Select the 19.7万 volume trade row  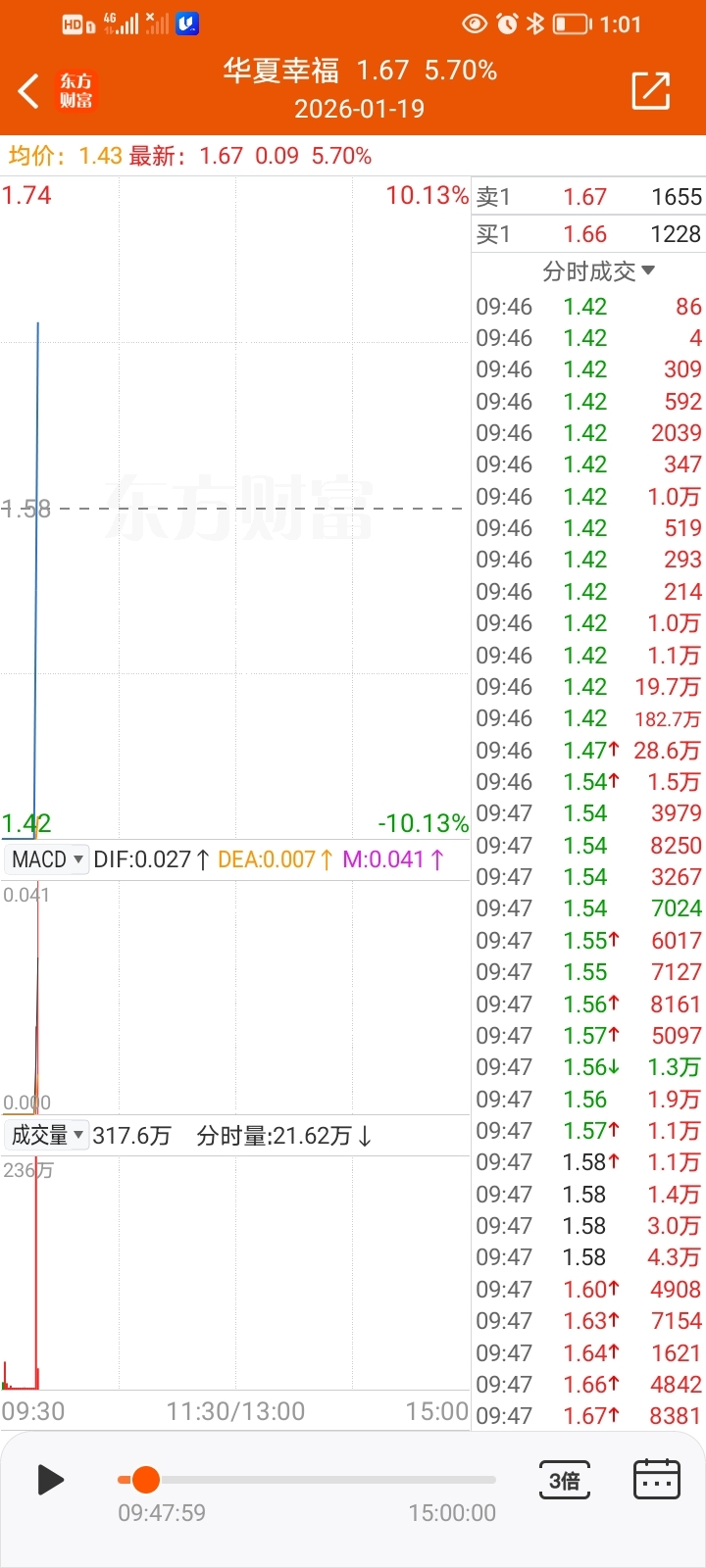(588, 687)
